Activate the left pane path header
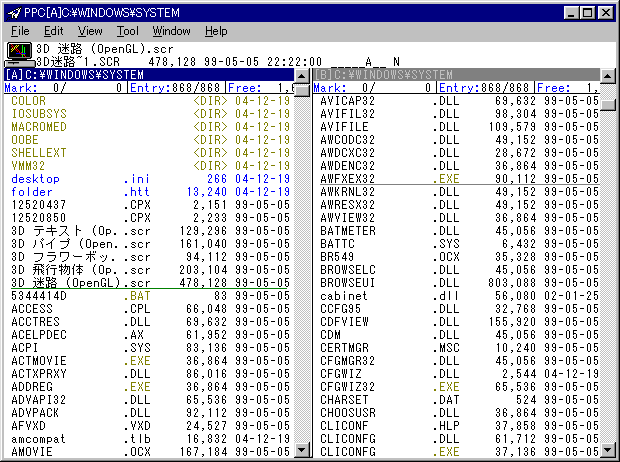This screenshot has height=462, width=620. [150, 75]
